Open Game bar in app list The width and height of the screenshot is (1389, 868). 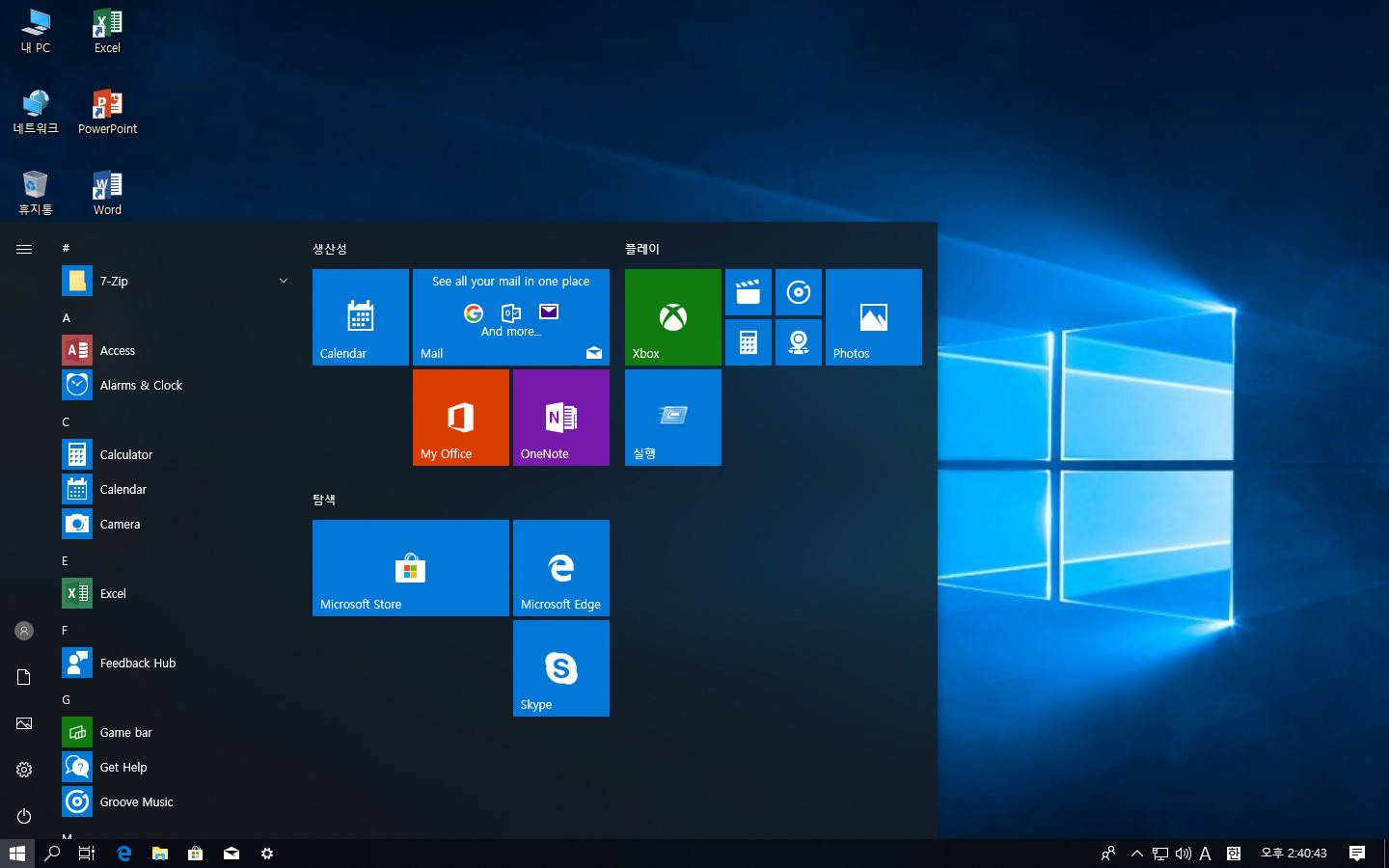pos(177,732)
